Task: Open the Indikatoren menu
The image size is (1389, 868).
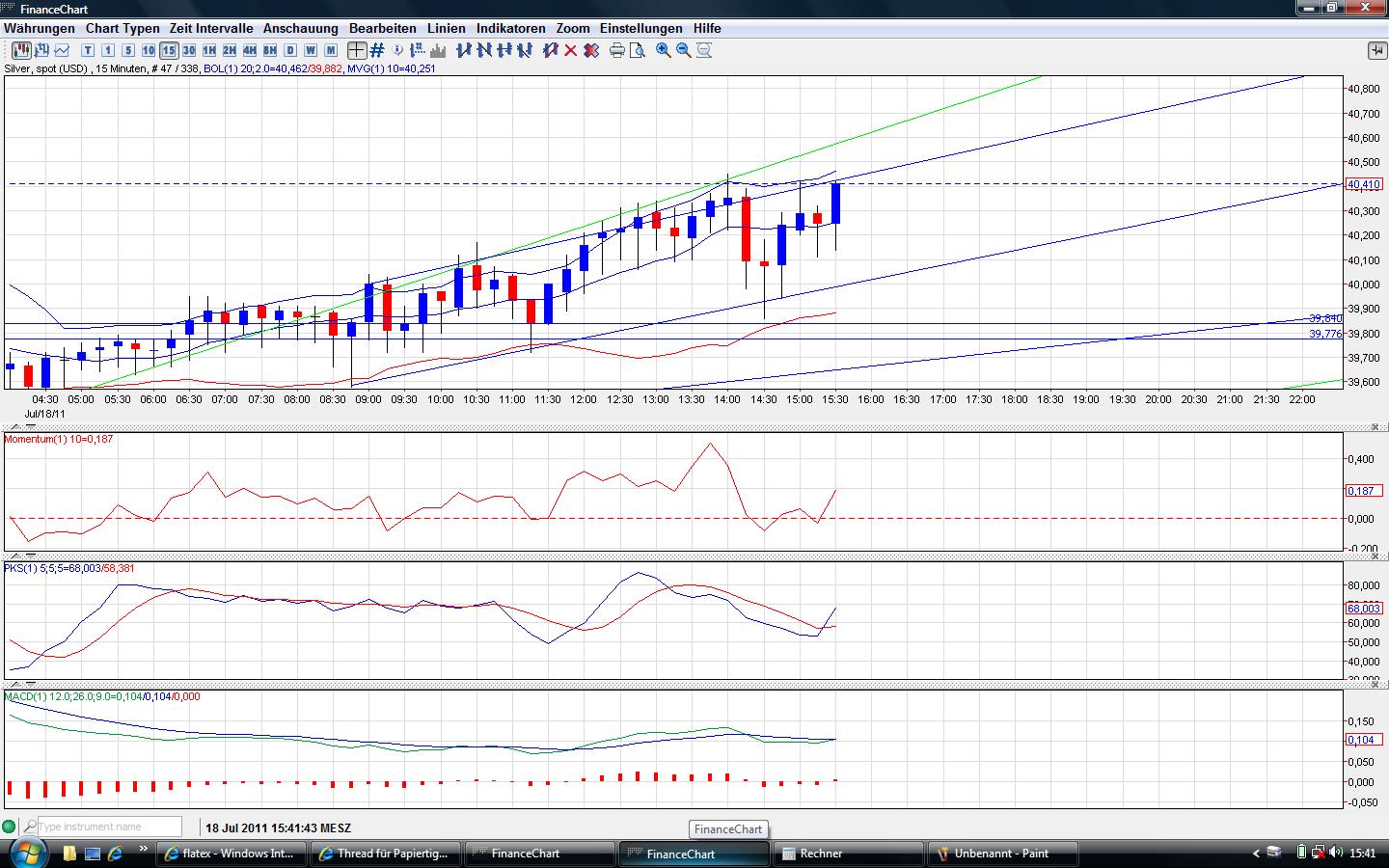Action: coord(510,28)
